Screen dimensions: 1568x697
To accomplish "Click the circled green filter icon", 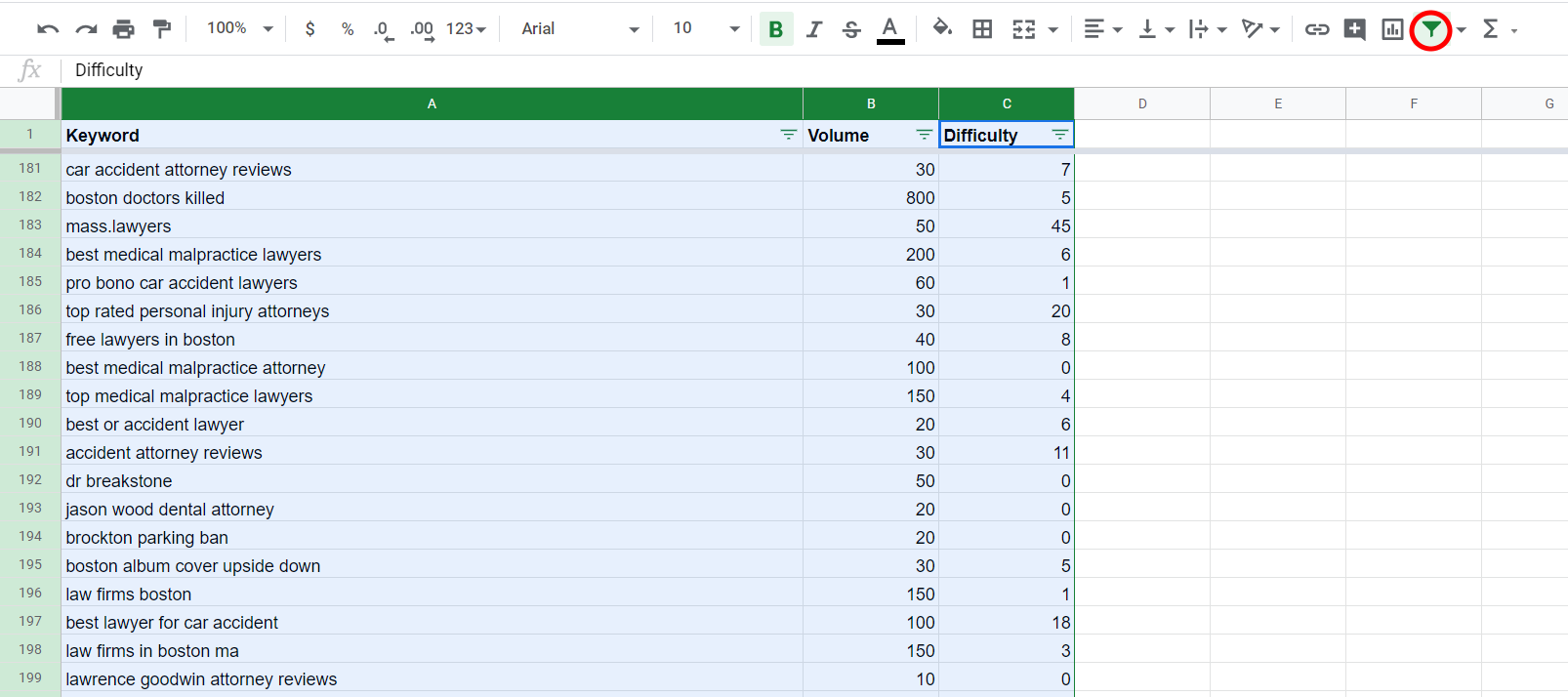I will pos(1430,29).
